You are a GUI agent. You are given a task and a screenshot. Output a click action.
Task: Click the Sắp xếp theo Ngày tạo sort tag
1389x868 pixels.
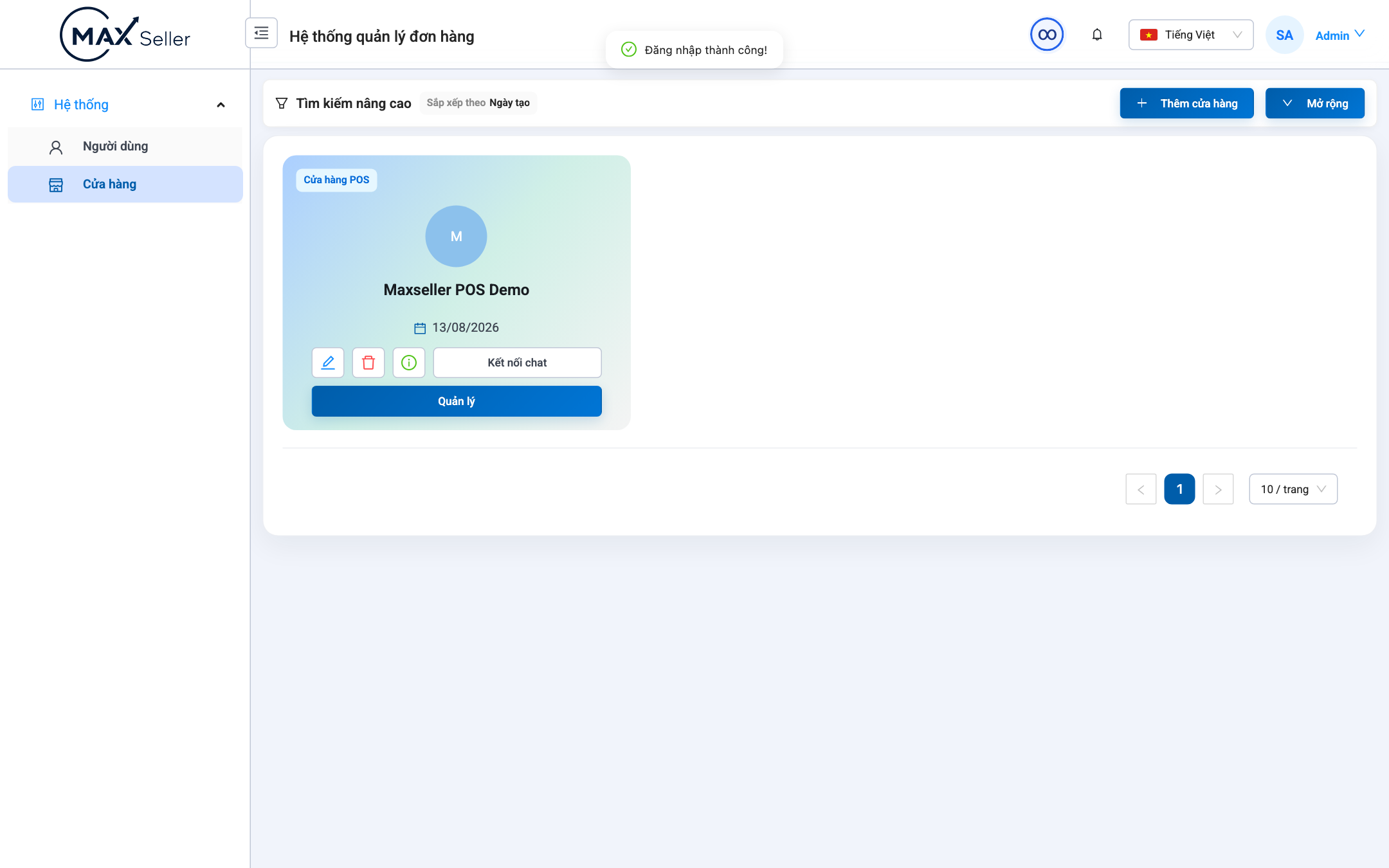(478, 103)
